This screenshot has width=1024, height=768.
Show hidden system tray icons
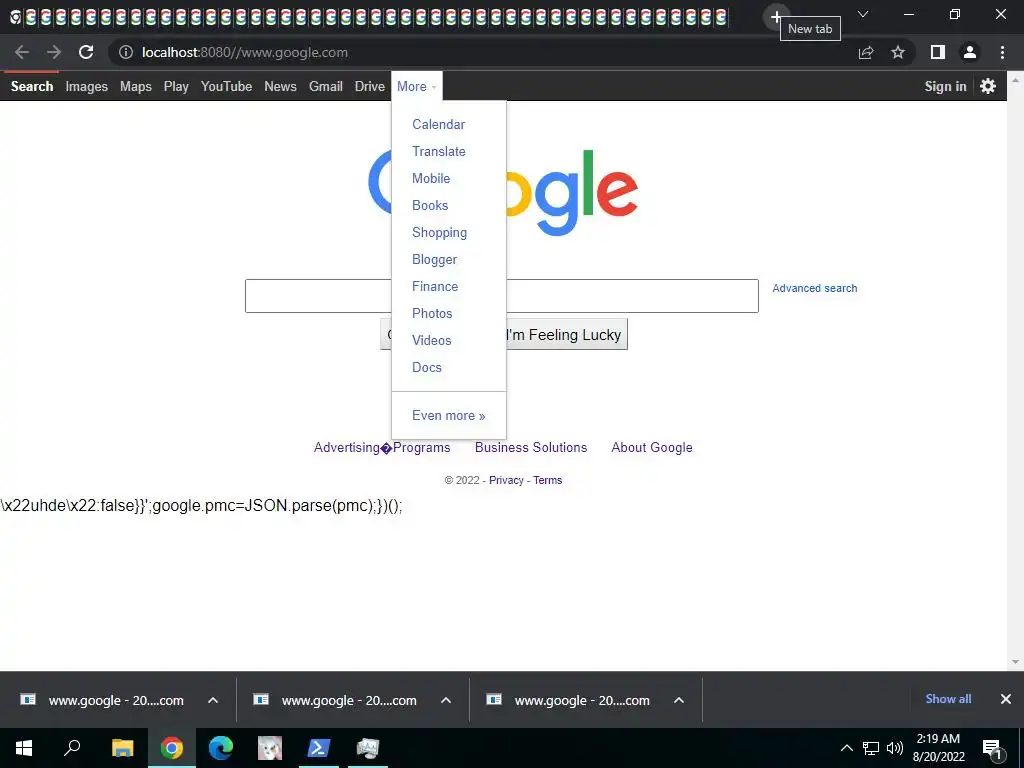click(x=846, y=748)
